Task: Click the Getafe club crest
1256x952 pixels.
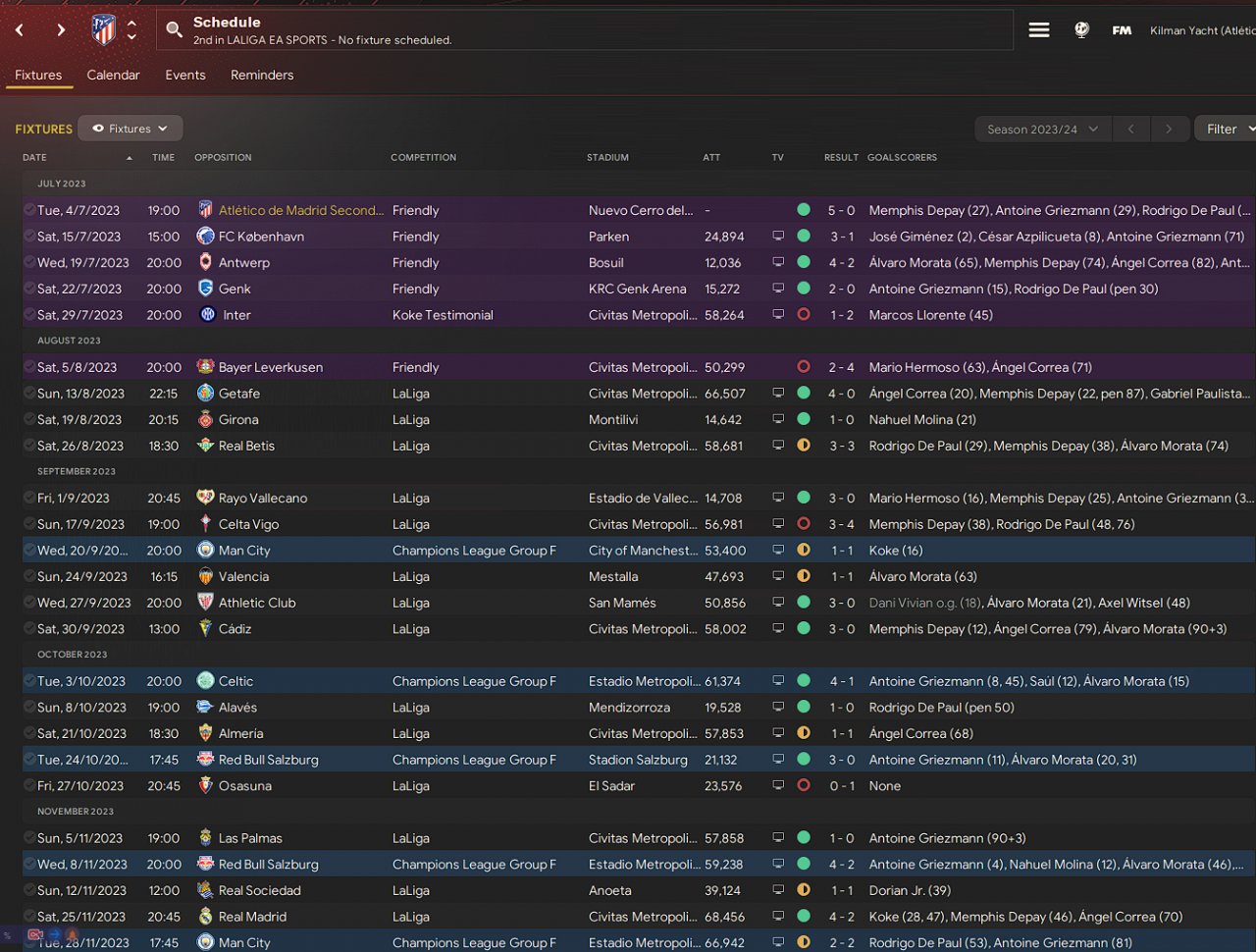Action: 206,394
